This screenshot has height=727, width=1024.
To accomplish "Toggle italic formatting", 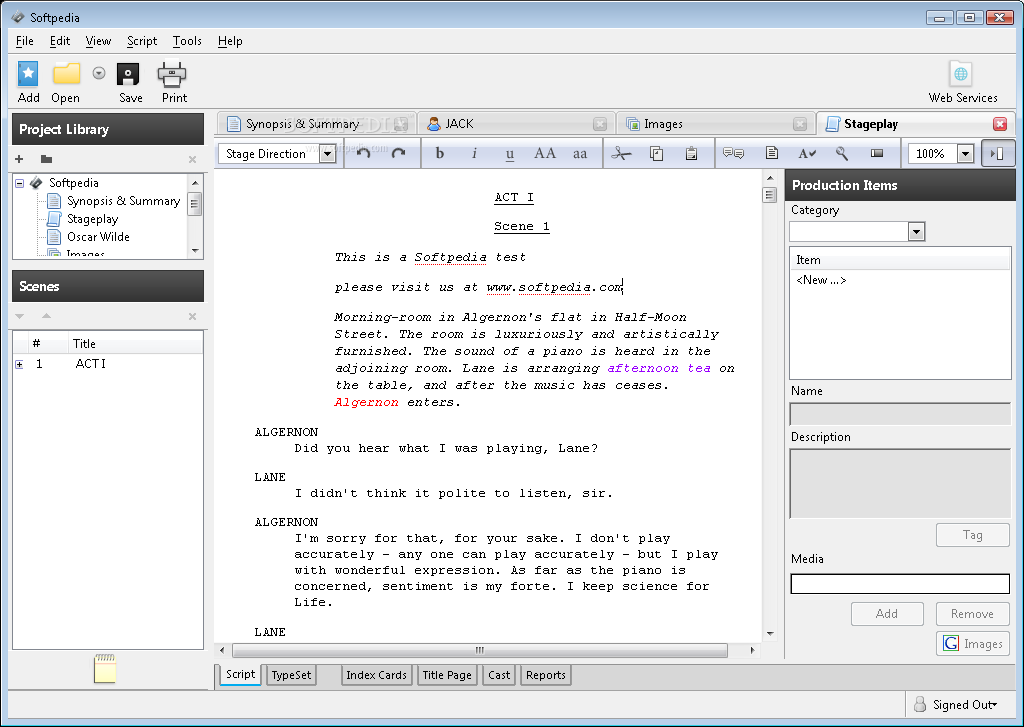I will (474, 153).
